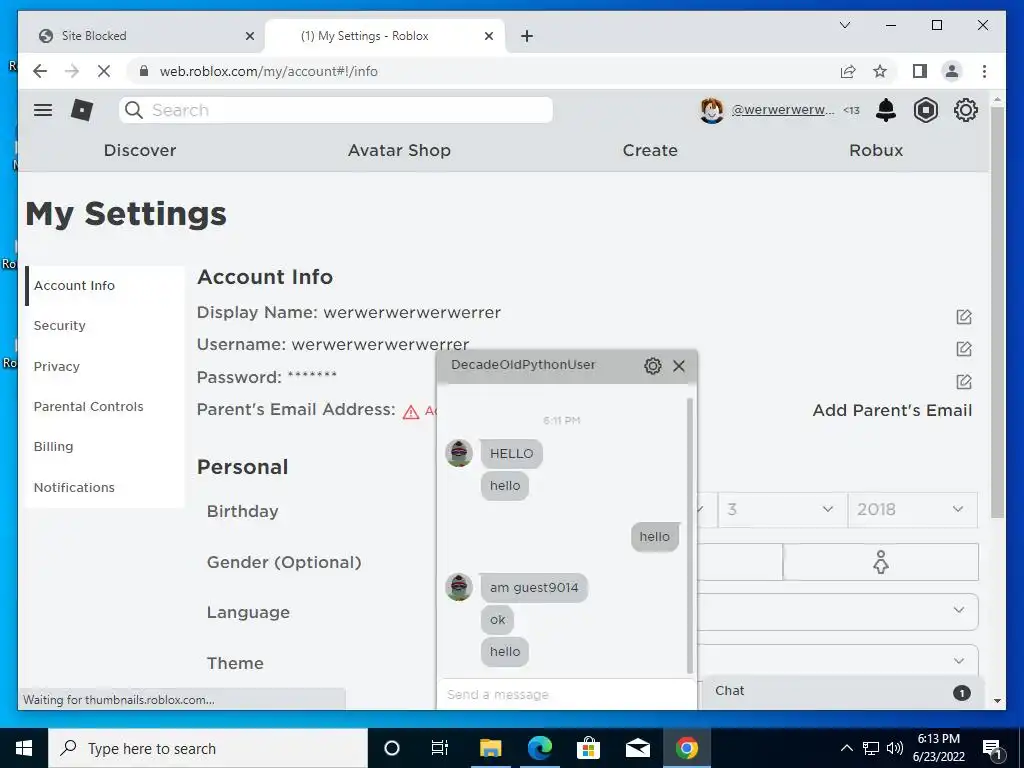
Task: Close the My Settings - Roblox tab
Action: (x=488, y=36)
